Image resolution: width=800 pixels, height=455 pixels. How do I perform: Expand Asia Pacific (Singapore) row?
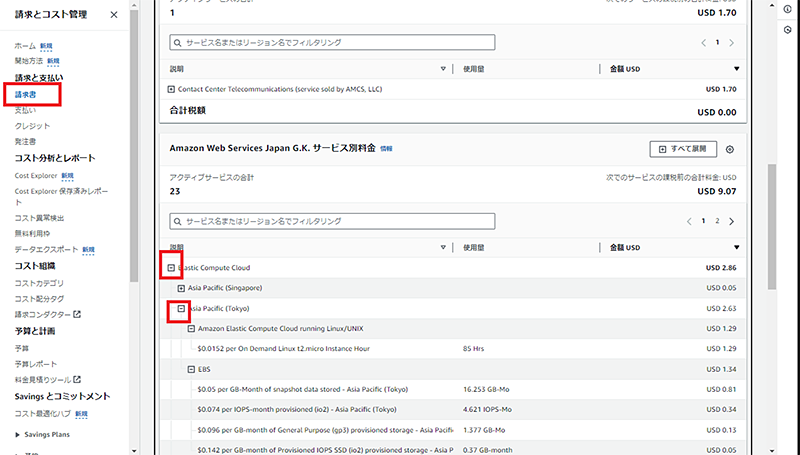(181, 288)
